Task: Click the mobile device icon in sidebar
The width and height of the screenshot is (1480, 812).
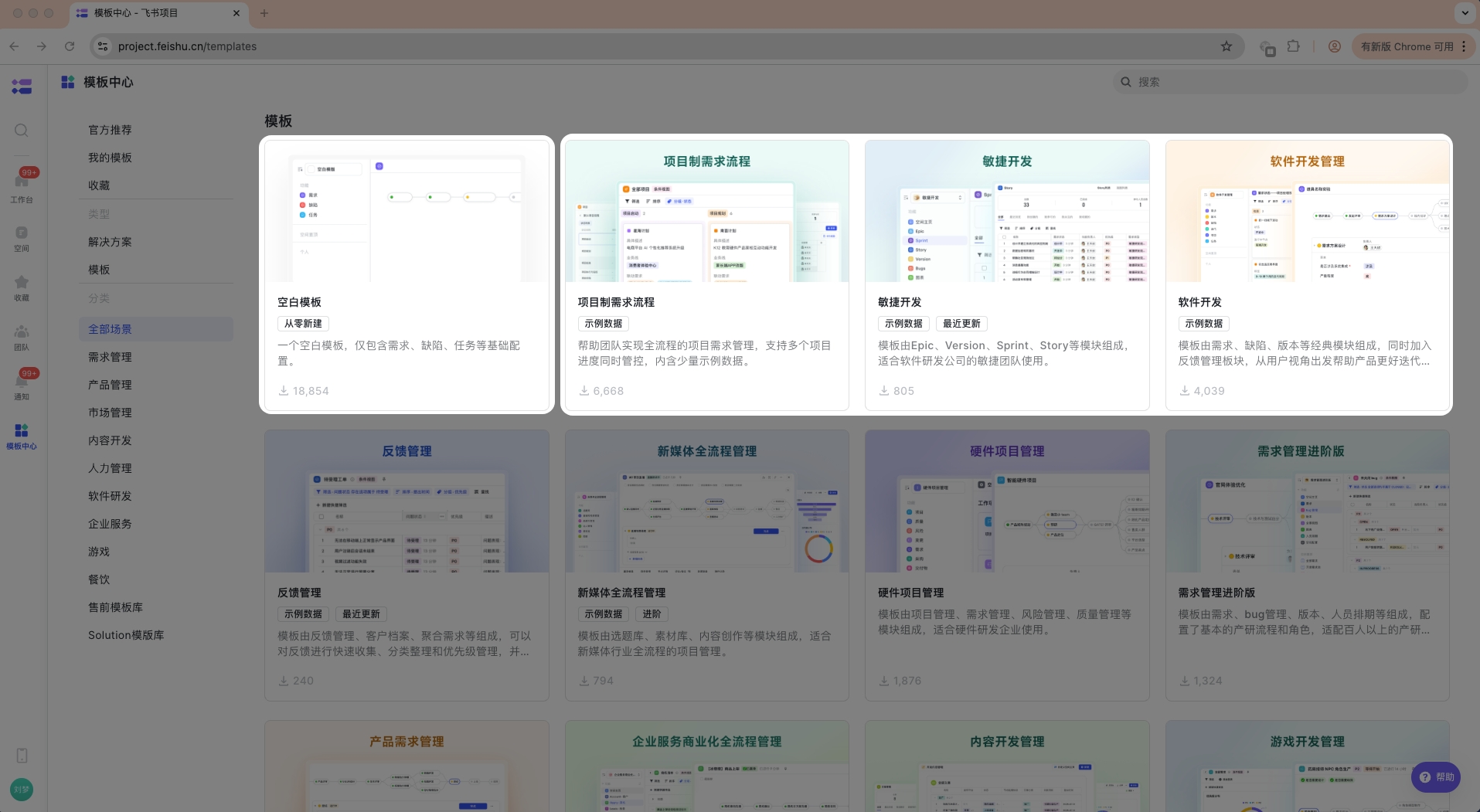Action: pyautogui.click(x=22, y=756)
